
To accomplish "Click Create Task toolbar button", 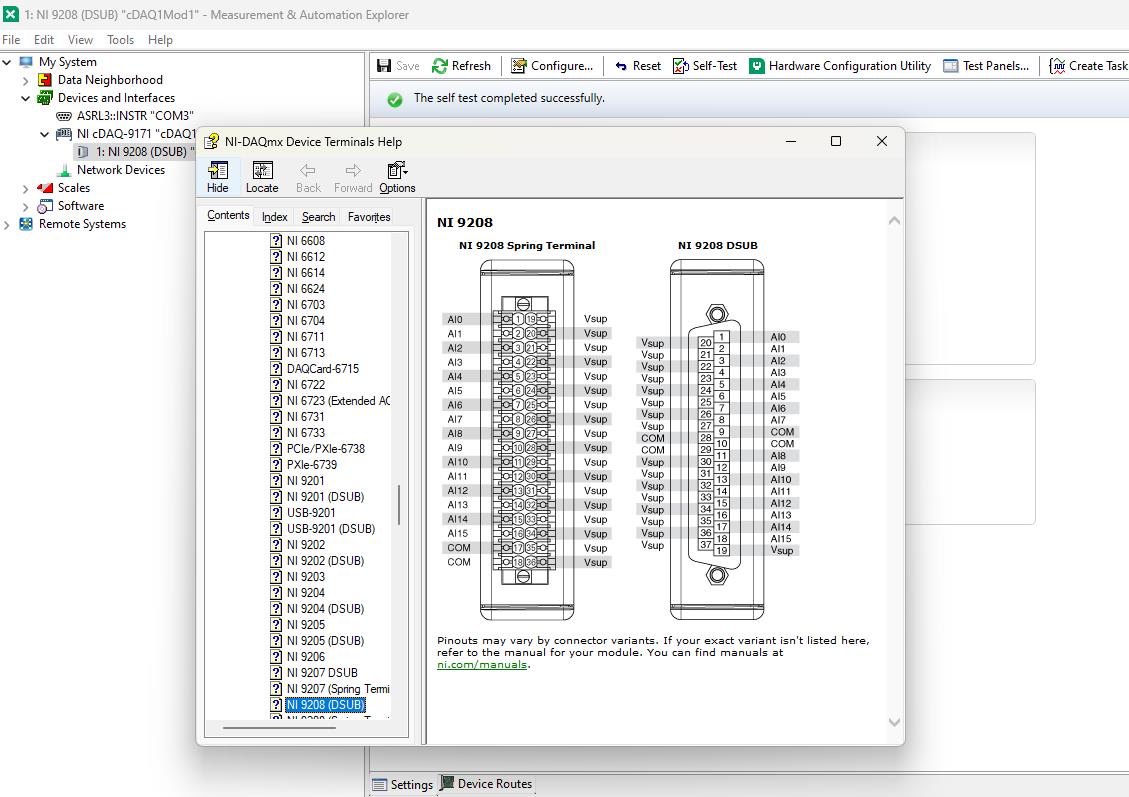I will coord(1088,66).
